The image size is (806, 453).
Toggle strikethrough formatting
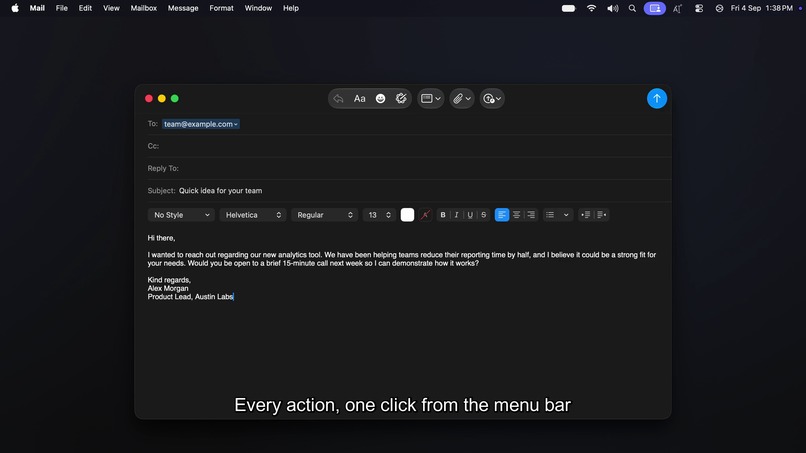483,215
